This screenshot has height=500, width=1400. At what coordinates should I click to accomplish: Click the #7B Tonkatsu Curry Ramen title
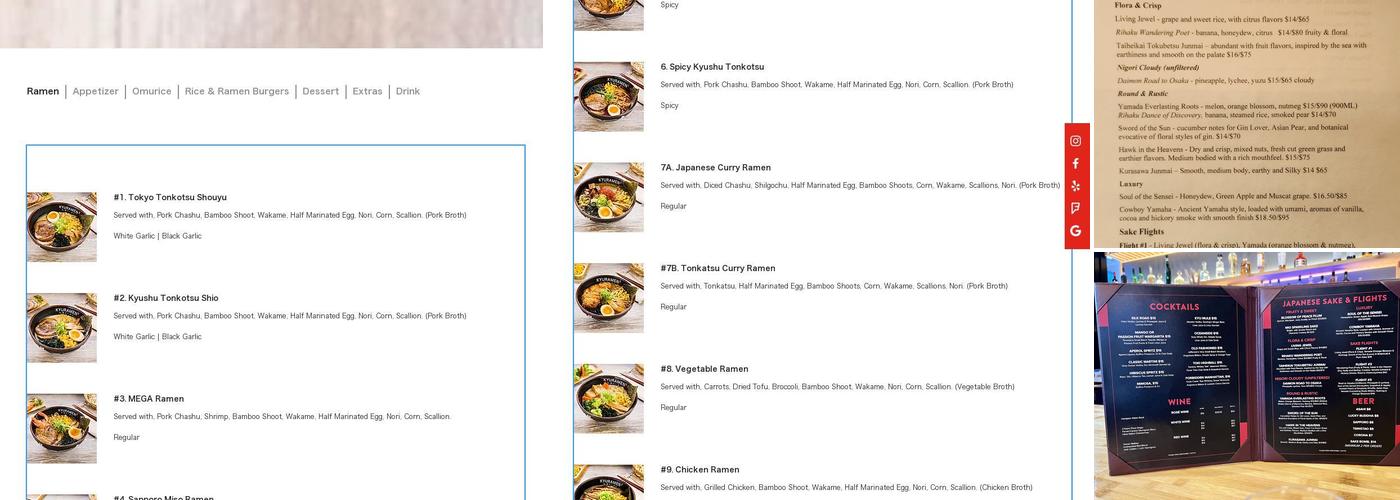tap(718, 268)
